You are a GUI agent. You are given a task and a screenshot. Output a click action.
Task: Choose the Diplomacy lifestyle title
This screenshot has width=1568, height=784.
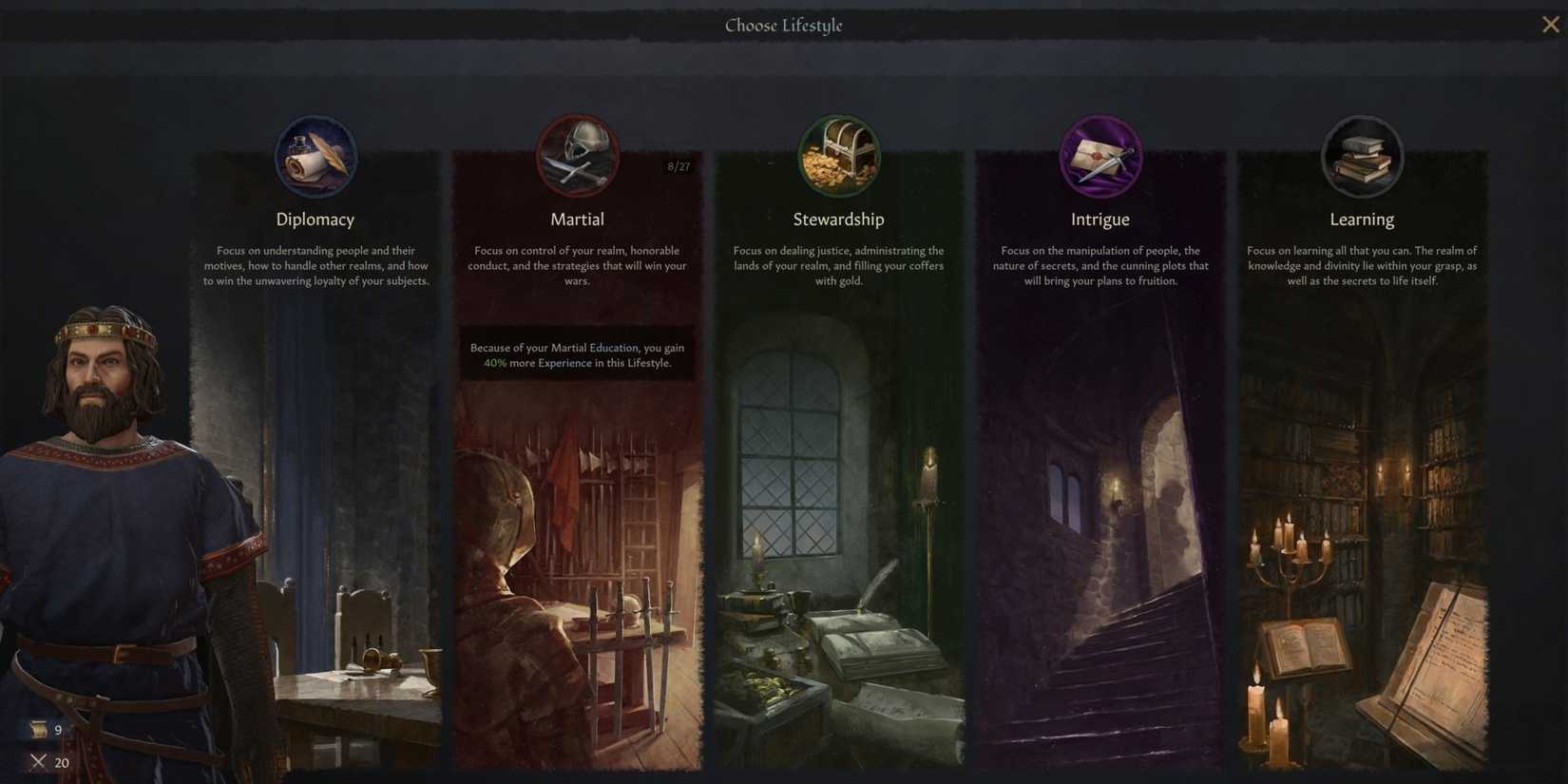coord(316,220)
